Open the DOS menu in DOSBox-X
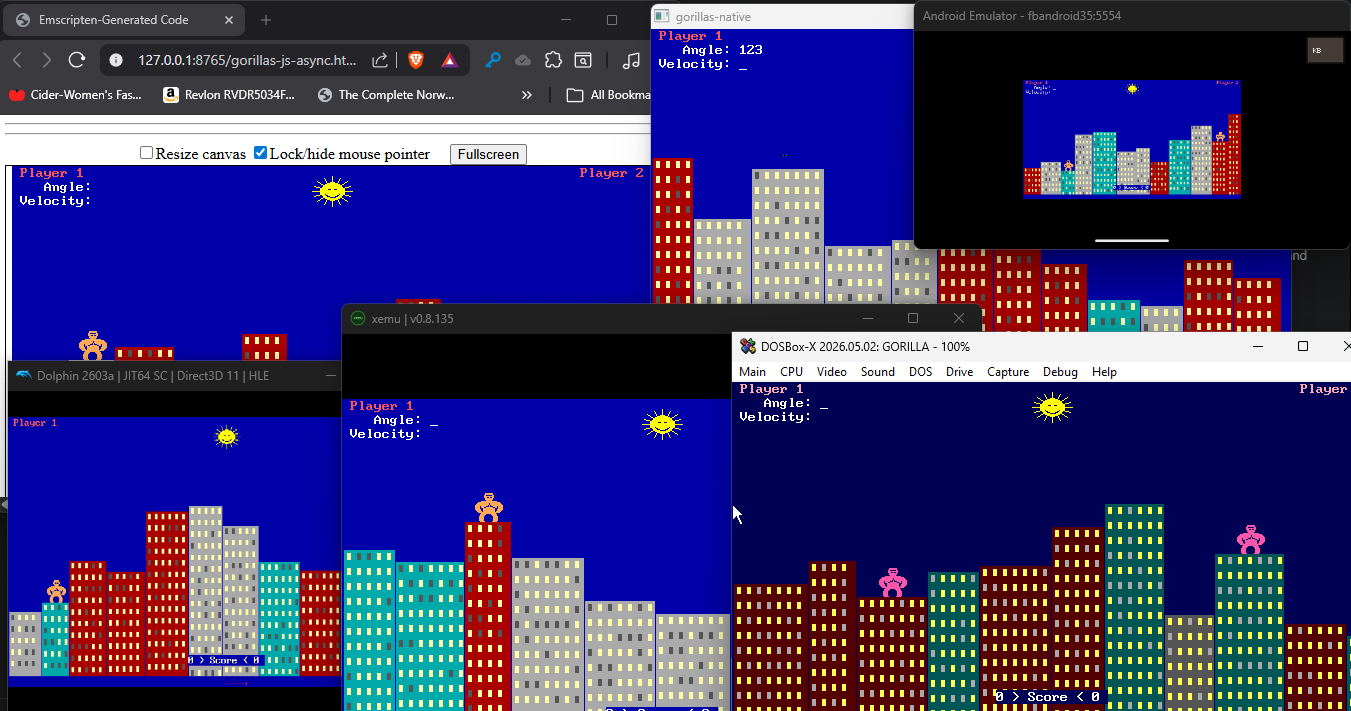The height and width of the screenshot is (711, 1351). pos(920,372)
